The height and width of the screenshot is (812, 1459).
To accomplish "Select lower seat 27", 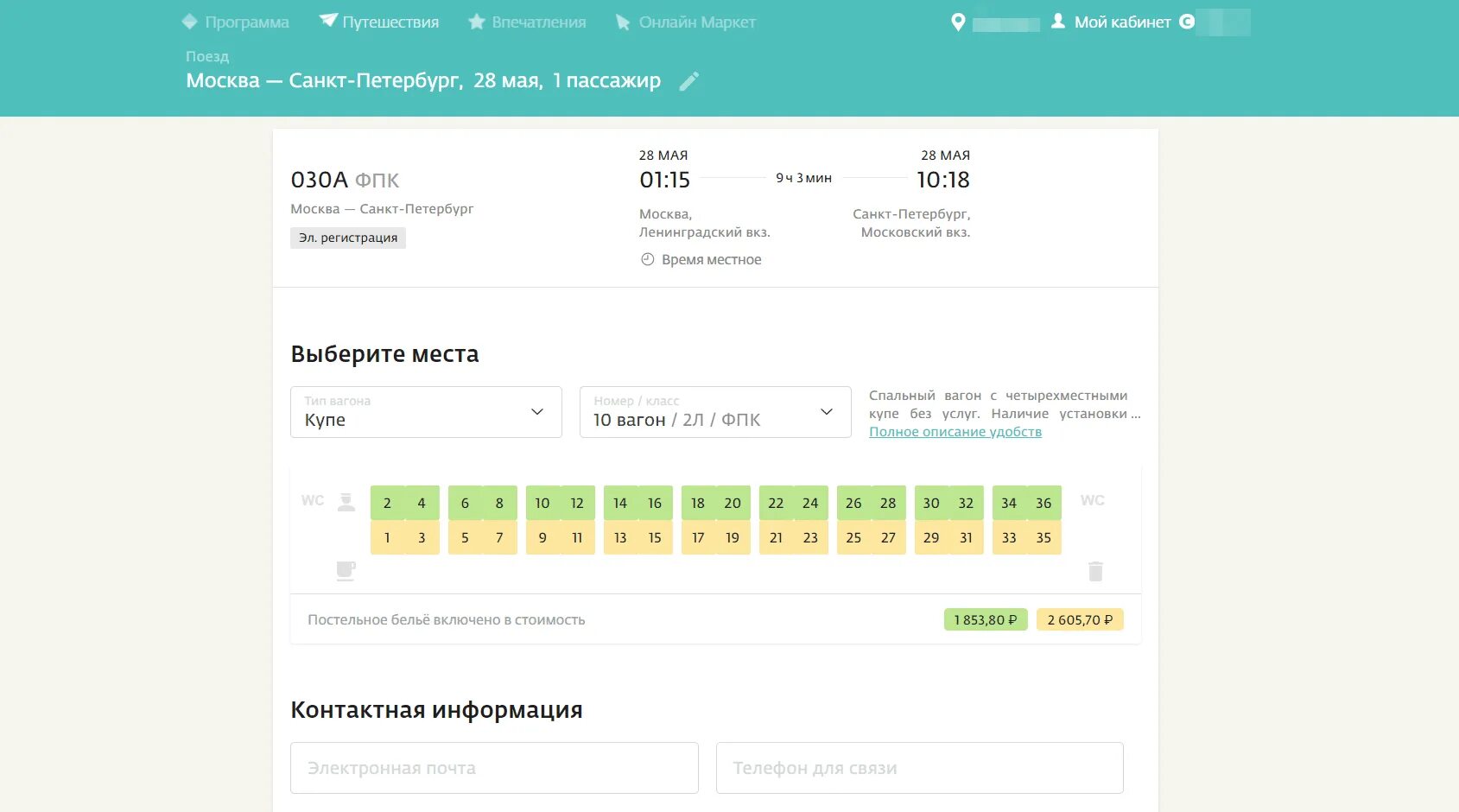I will click(x=888, y=537).
